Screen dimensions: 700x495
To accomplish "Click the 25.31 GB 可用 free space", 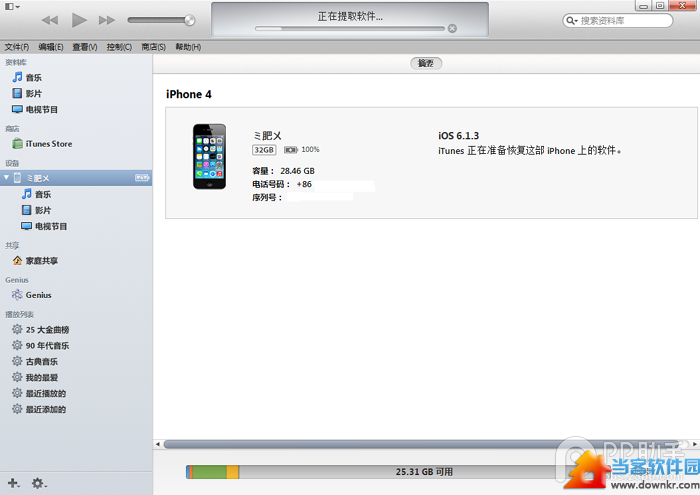I will [x=424, y=472].
